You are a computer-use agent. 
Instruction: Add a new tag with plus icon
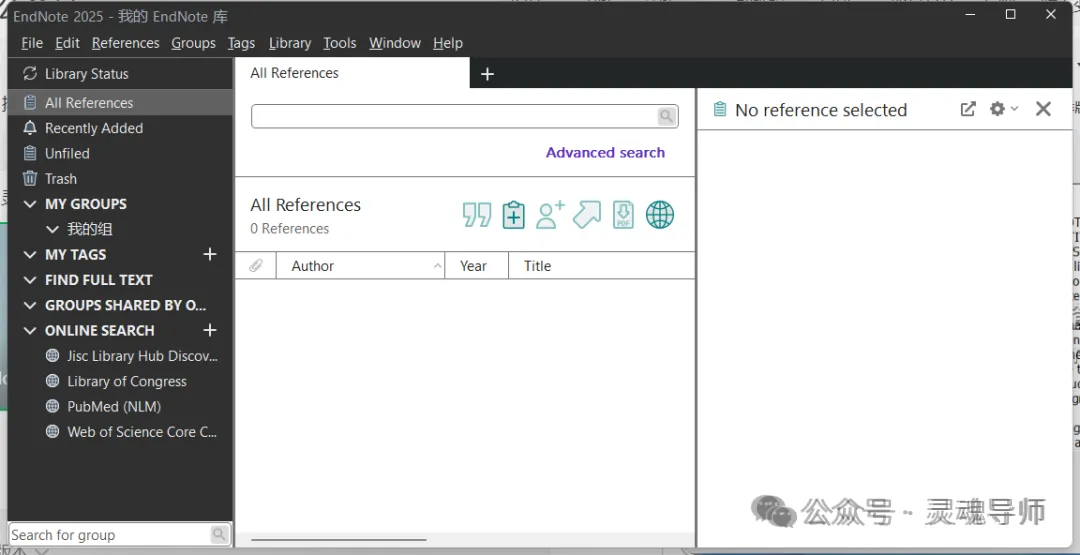[210, 255]
